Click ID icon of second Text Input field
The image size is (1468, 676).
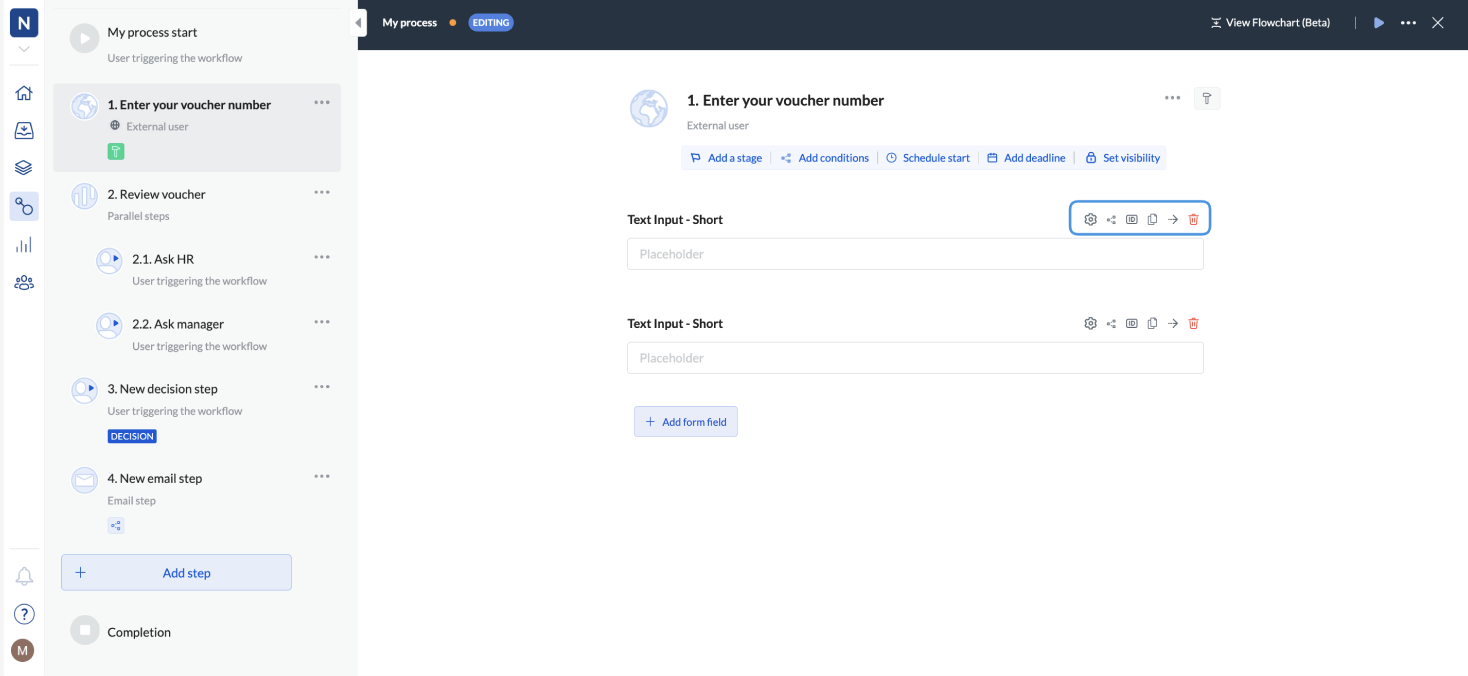pyautogui.click(x=1131, y=323)
